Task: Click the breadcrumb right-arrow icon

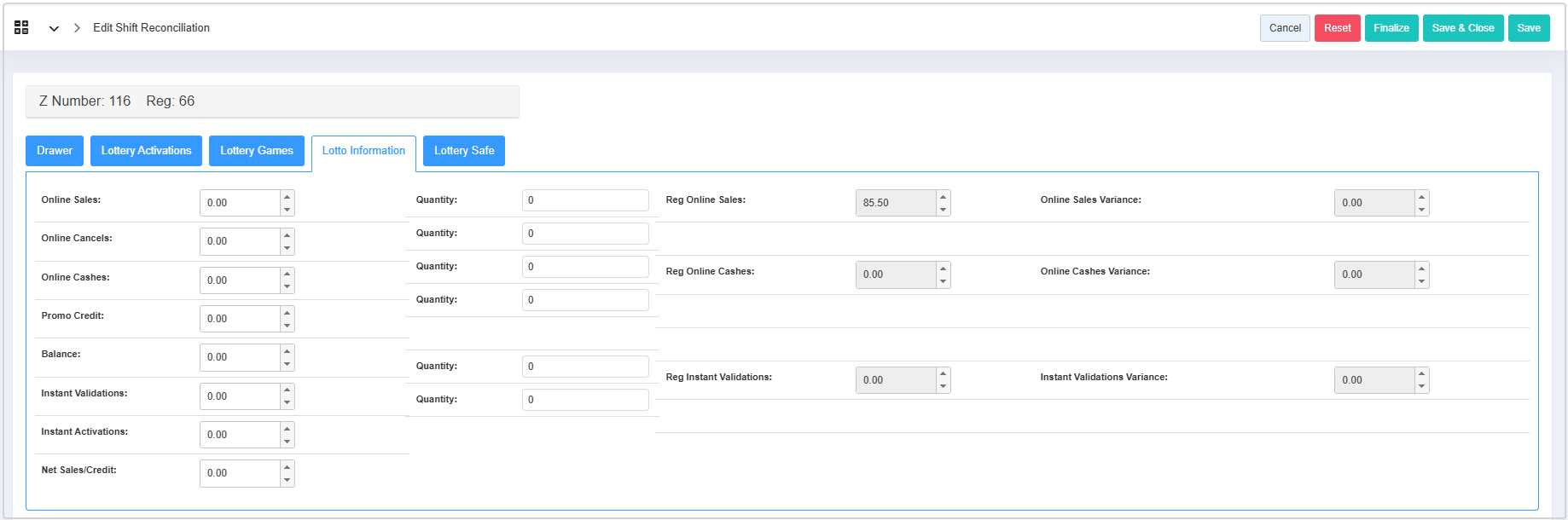Action: coord(77,28)
